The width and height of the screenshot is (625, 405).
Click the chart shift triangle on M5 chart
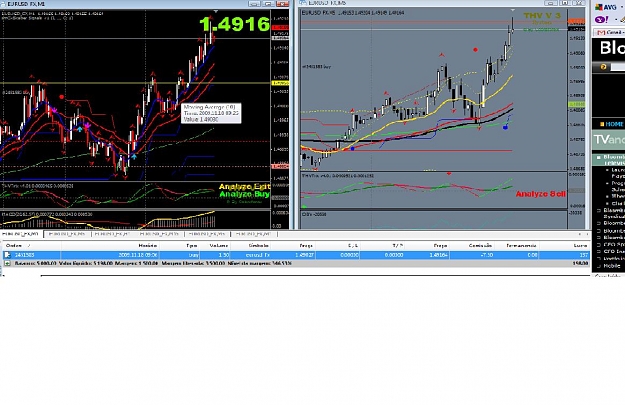point(513,10)
